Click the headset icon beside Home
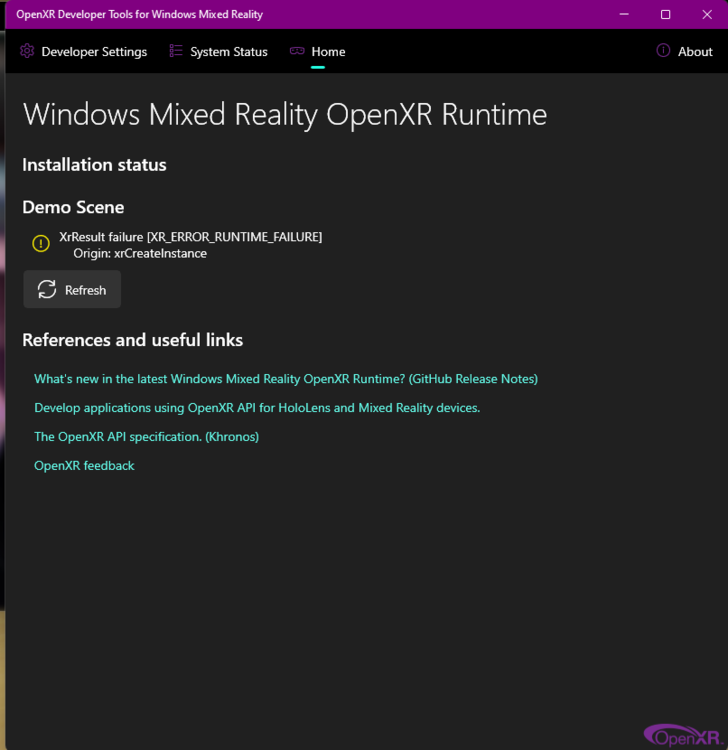The width and height of the screenshot is (728, 750). 297,51
